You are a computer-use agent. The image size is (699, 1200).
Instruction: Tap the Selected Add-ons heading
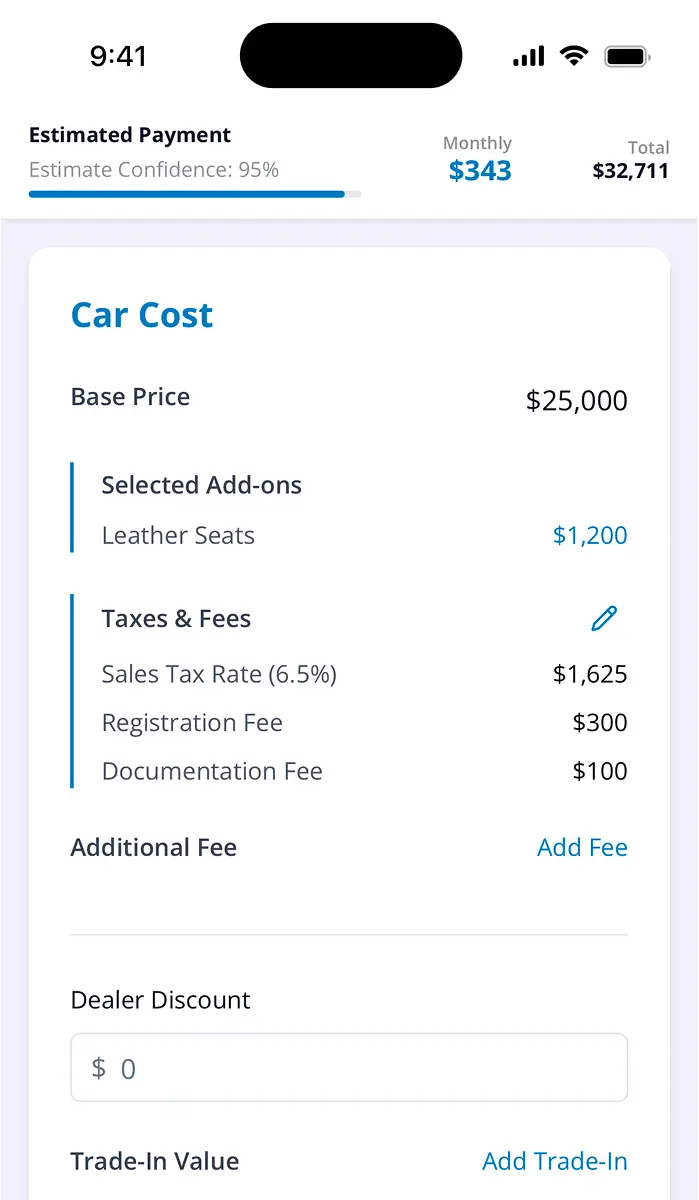pos(201,485)
